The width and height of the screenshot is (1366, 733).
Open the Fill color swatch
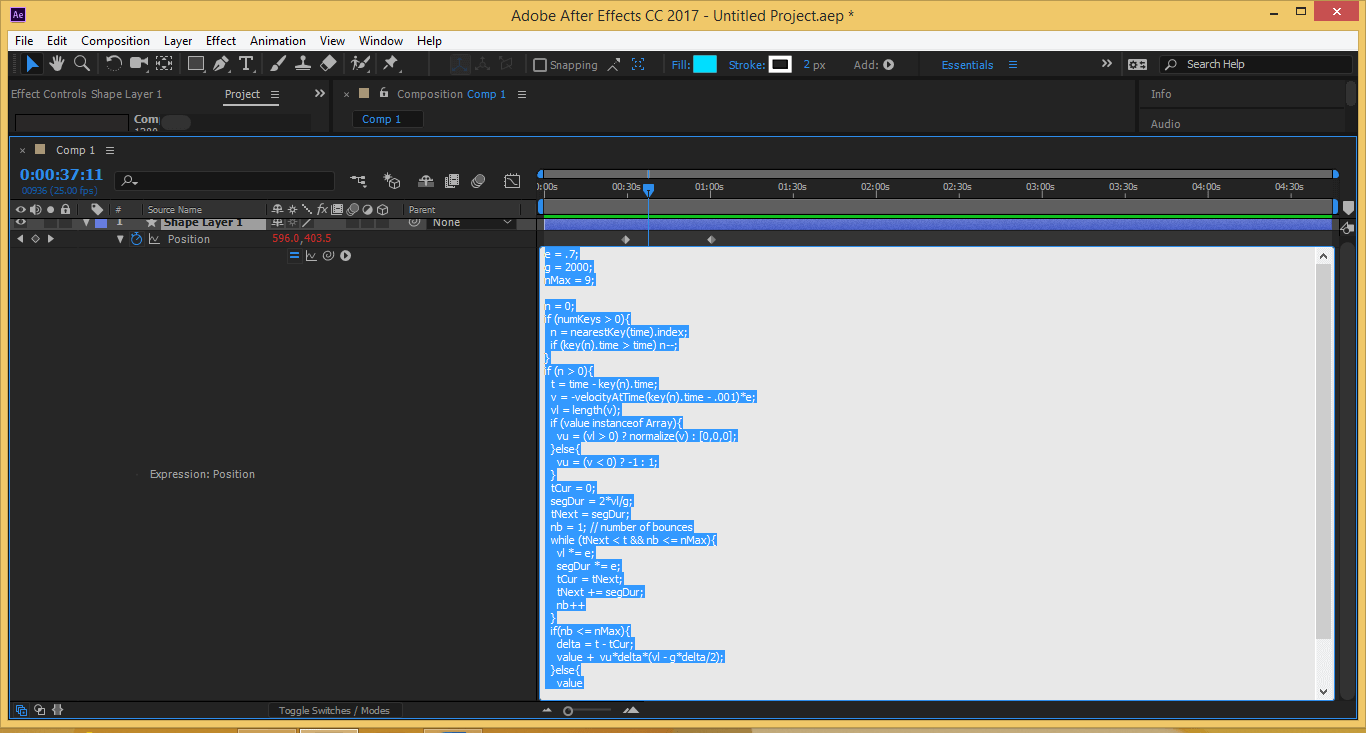point(705,64)
